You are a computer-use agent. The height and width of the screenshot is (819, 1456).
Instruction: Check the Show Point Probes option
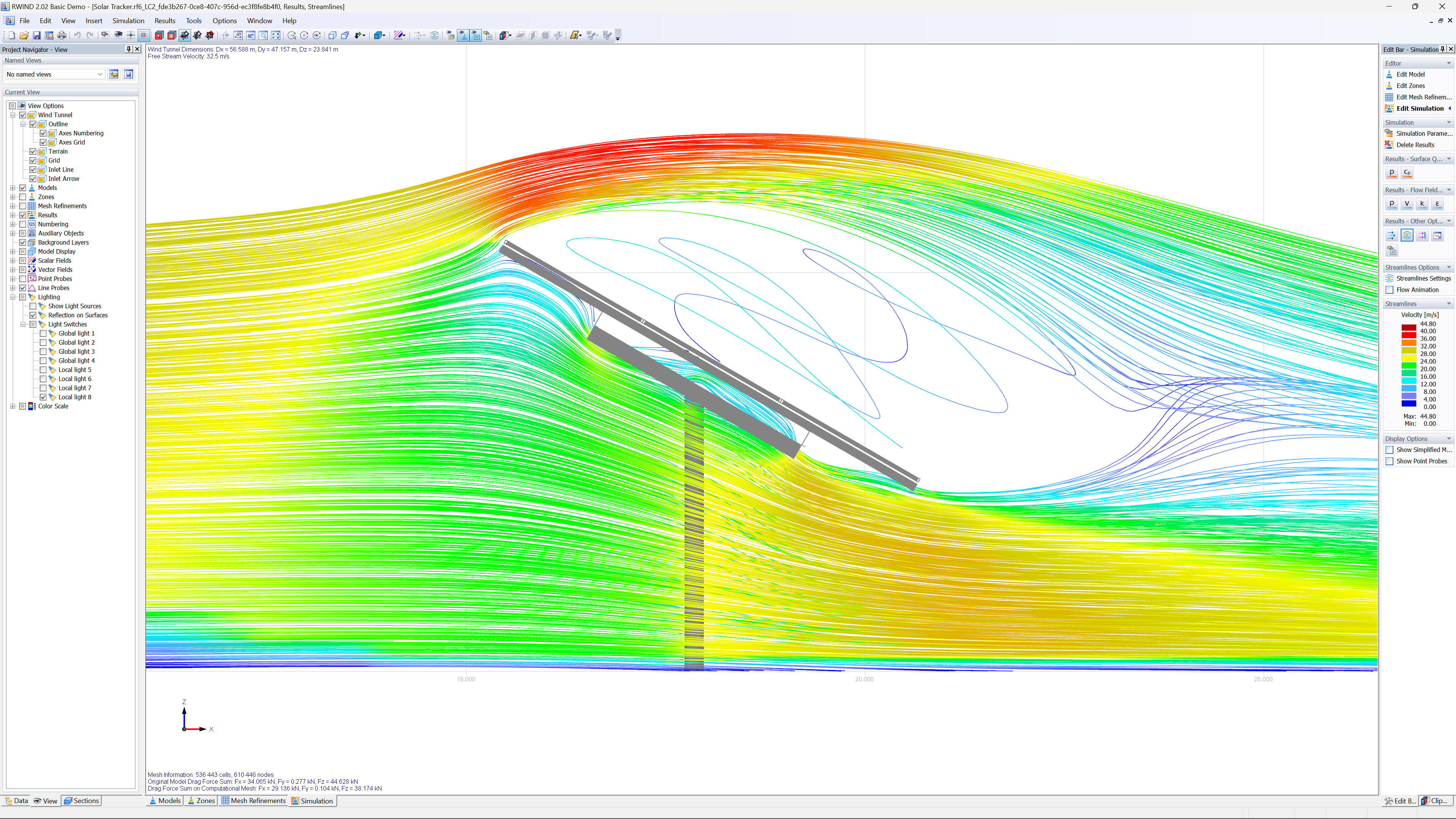(x=1390, y=461)
